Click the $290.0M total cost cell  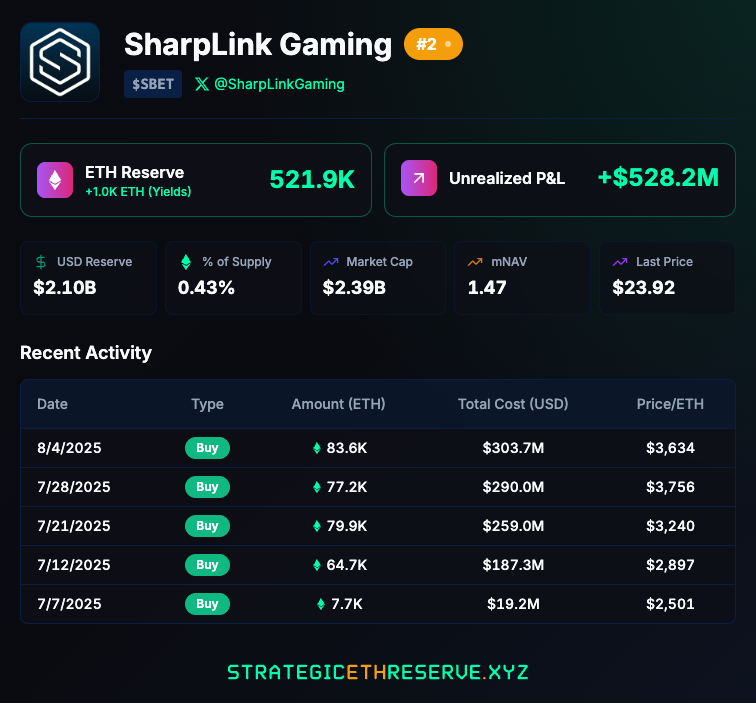tap(513, 487)
